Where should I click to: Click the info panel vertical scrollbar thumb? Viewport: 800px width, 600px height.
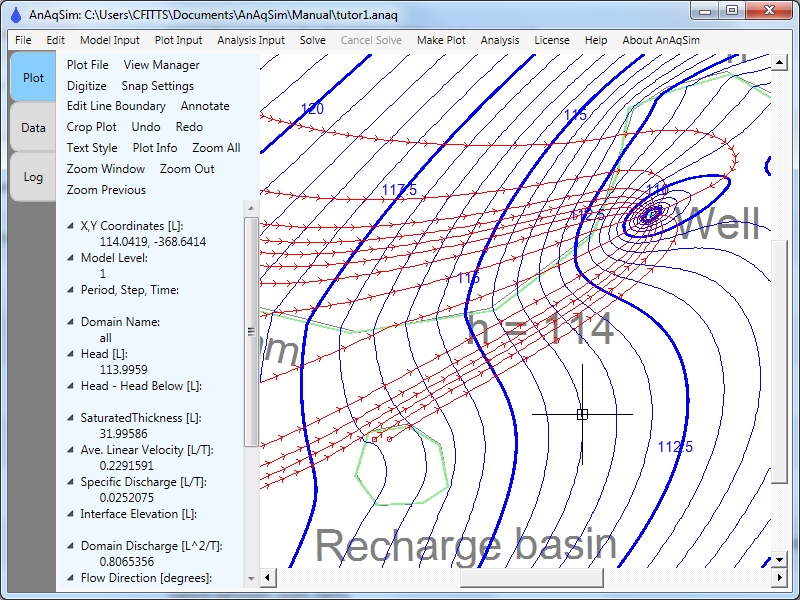point(251,330)
